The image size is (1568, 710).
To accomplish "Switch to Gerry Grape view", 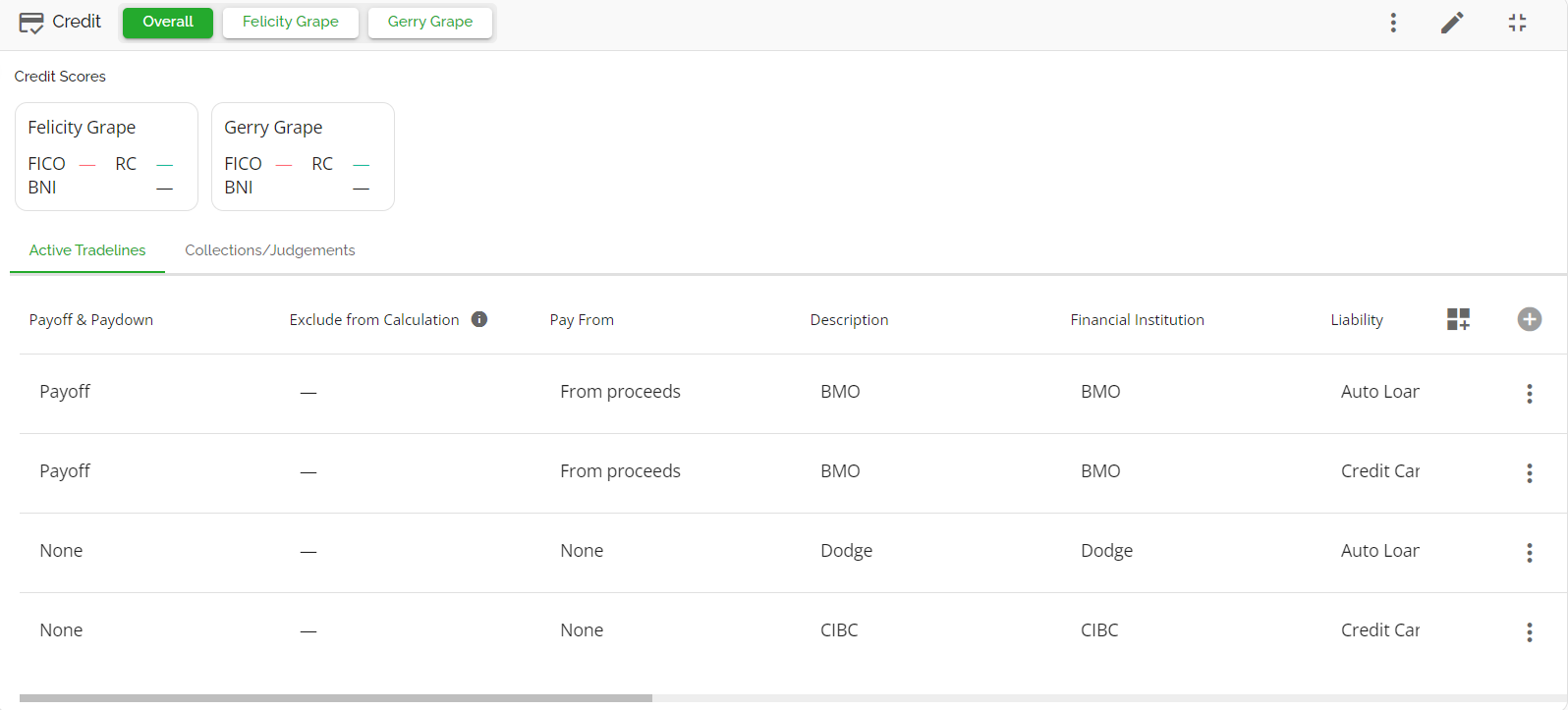I will pyautogui.click(x=430, y=22).
